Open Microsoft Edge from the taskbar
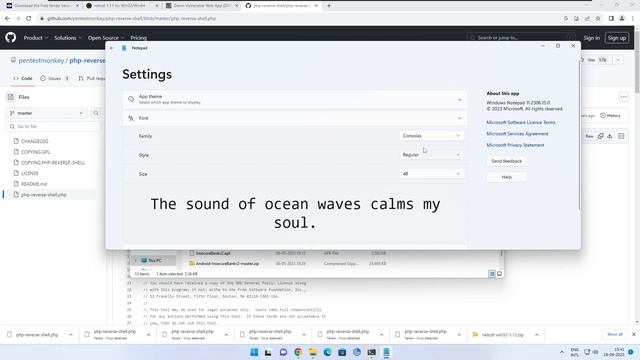Image resolution: width=640 pixels, height=360 pixels. tap(327, 352)
